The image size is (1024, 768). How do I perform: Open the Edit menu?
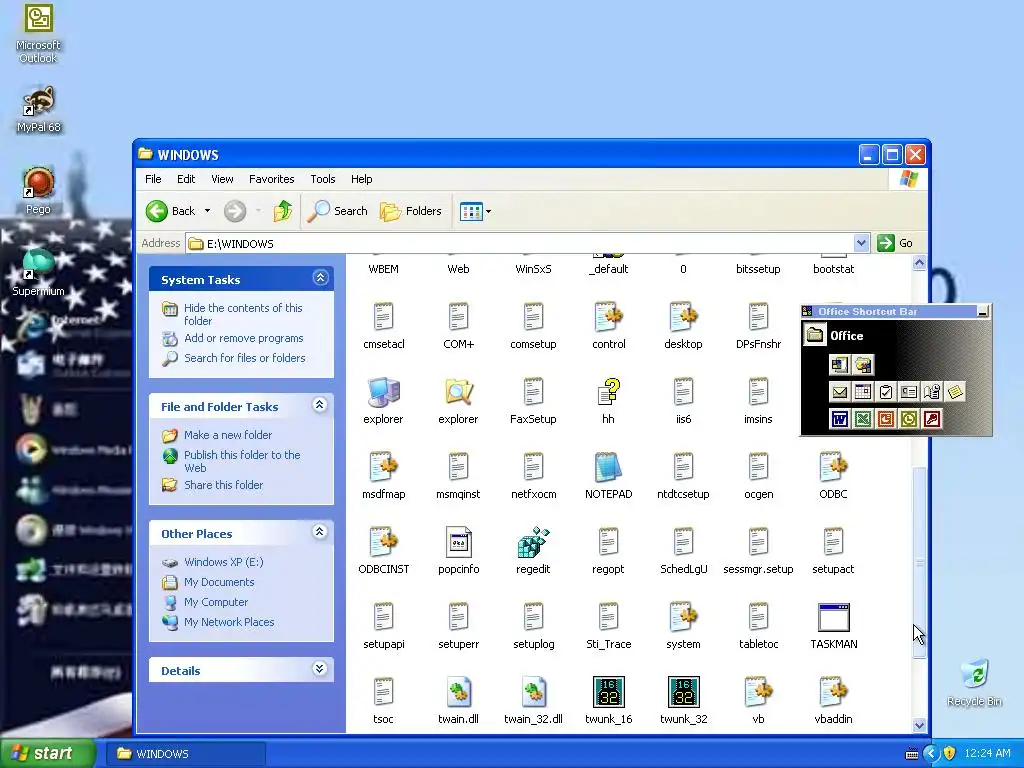(x=186, y=179)
